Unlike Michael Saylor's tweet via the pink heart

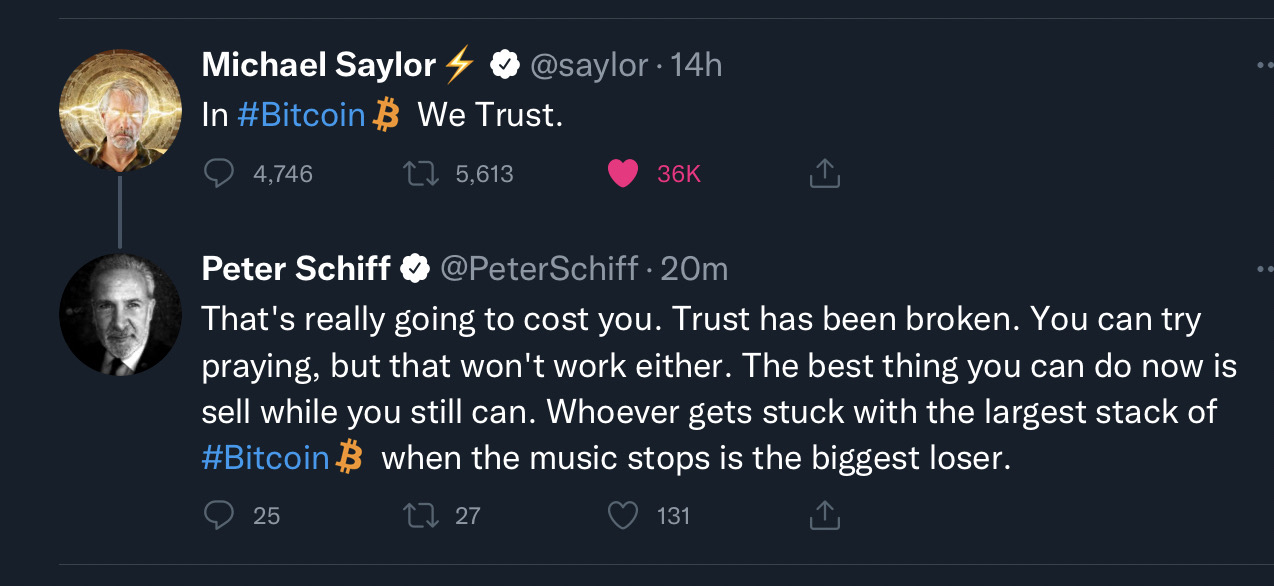coord(623,174)
